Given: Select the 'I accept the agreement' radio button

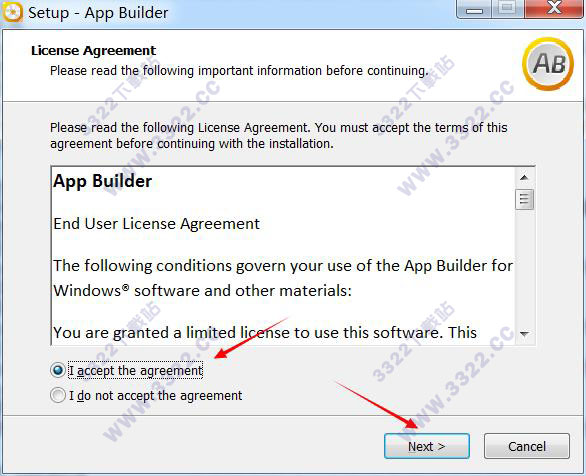Looking at the screenshot, I should [58, 370].
